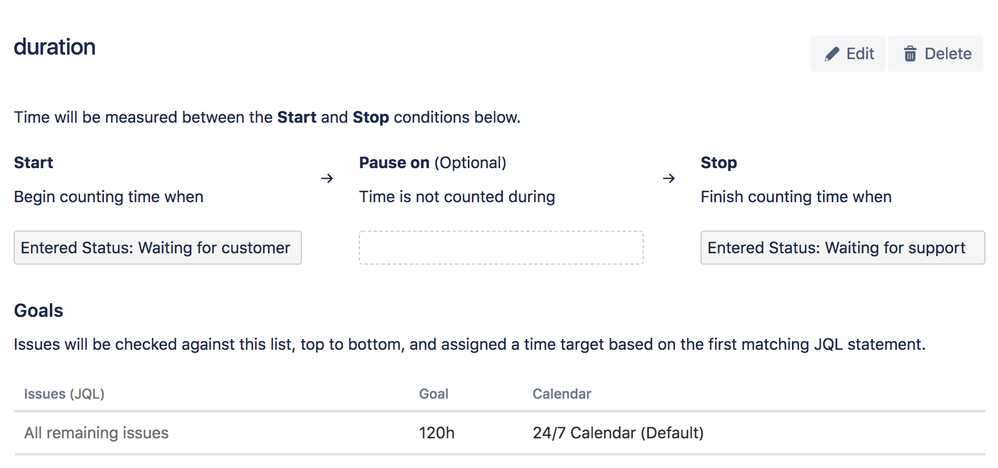This screenshot has width=998, height=468.
Task: Click the arrow between Start and Pause on
Action: [x=327, y=178]
